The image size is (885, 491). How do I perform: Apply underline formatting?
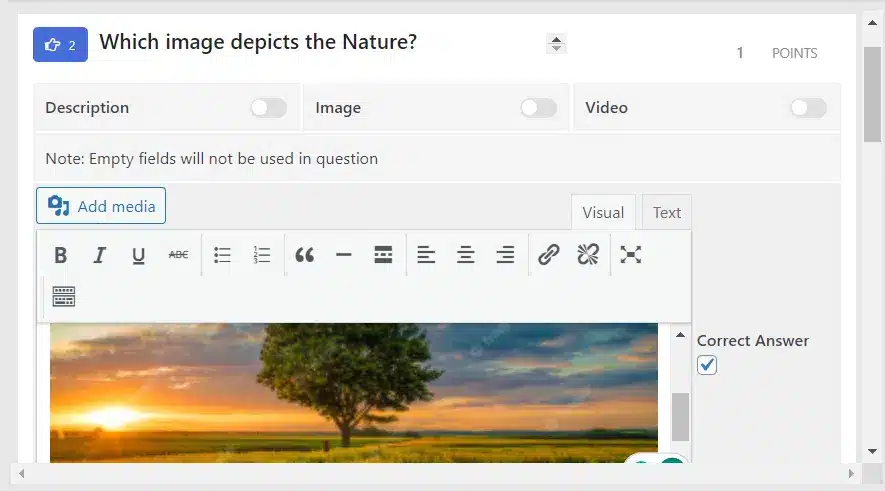pyautogui.click(x=138, y=255)
